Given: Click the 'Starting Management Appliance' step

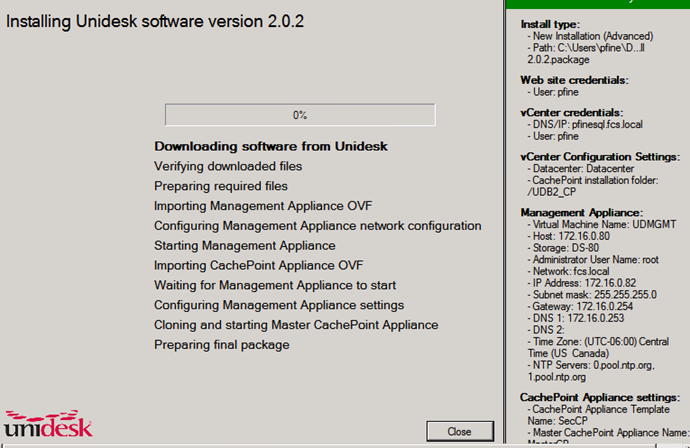Looking at the screenshot, I should [245, 245].
